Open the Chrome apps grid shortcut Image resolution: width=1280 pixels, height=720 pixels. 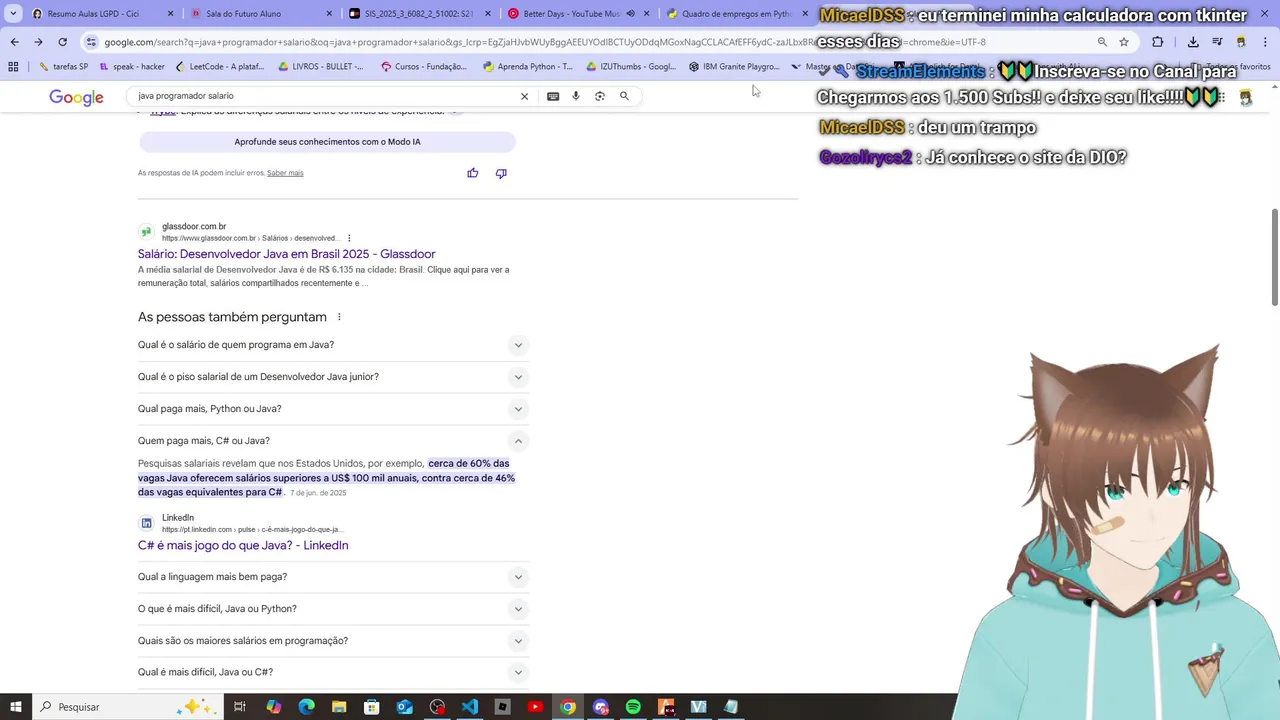click(13, 67)
